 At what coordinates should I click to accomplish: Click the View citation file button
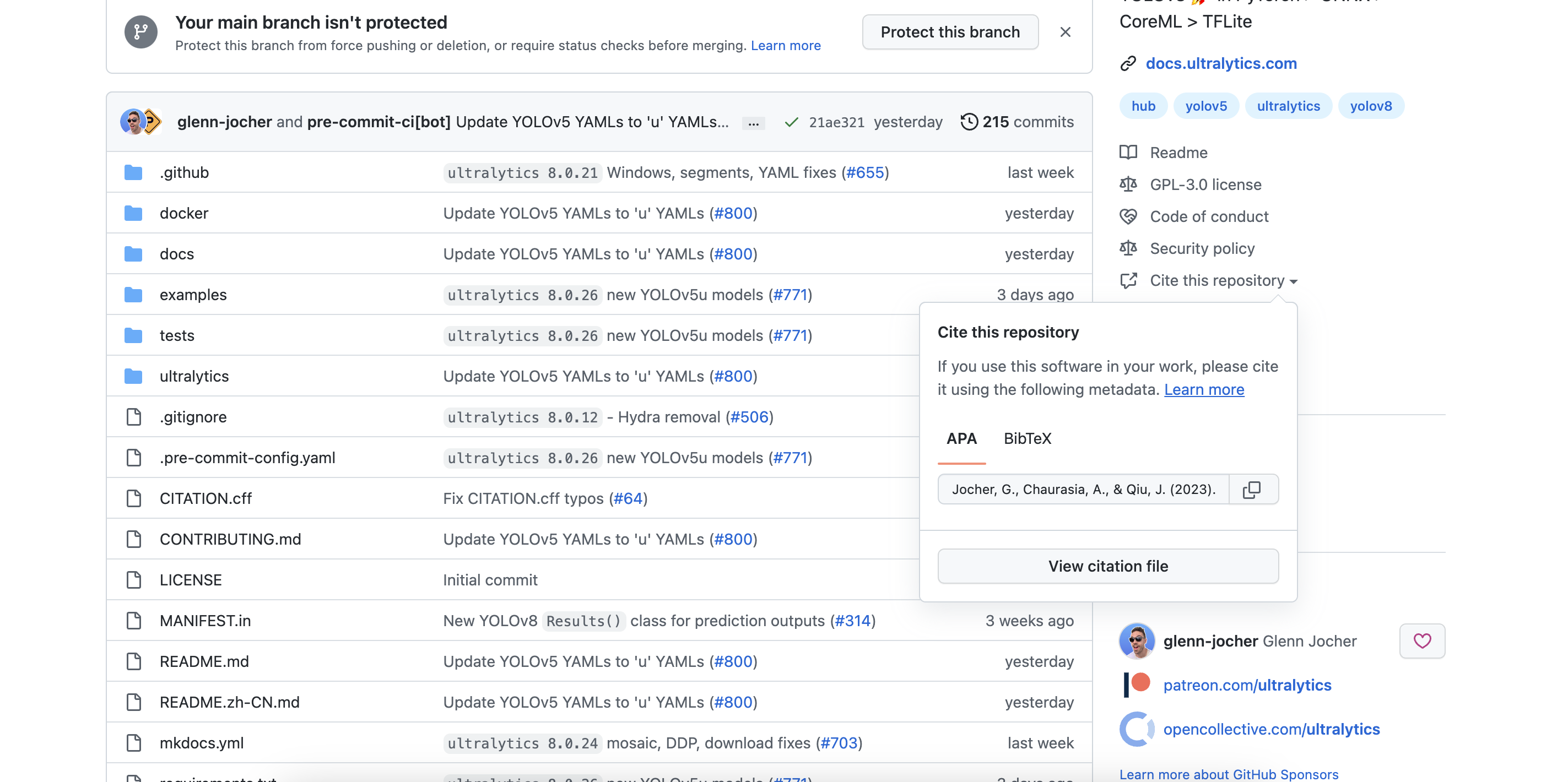tap(1107, 566)
